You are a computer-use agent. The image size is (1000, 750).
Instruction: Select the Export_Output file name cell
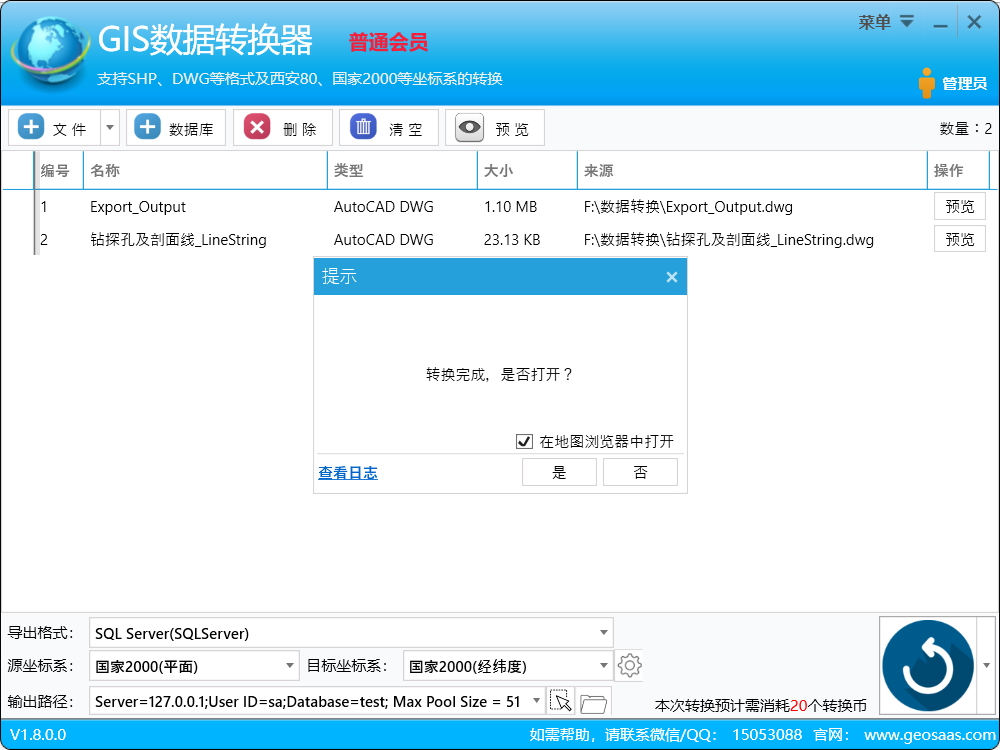pyautogui.click(x=138, y=207)
